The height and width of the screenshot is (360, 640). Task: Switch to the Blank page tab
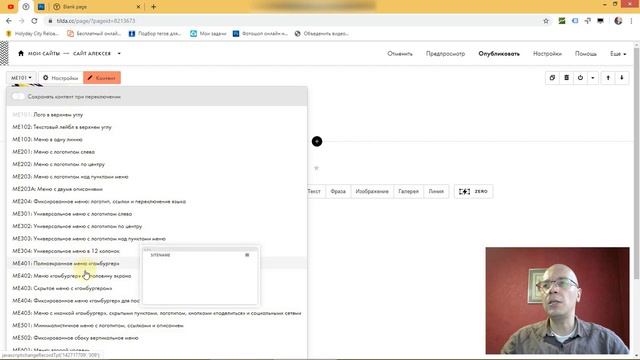tap(96, 7)
